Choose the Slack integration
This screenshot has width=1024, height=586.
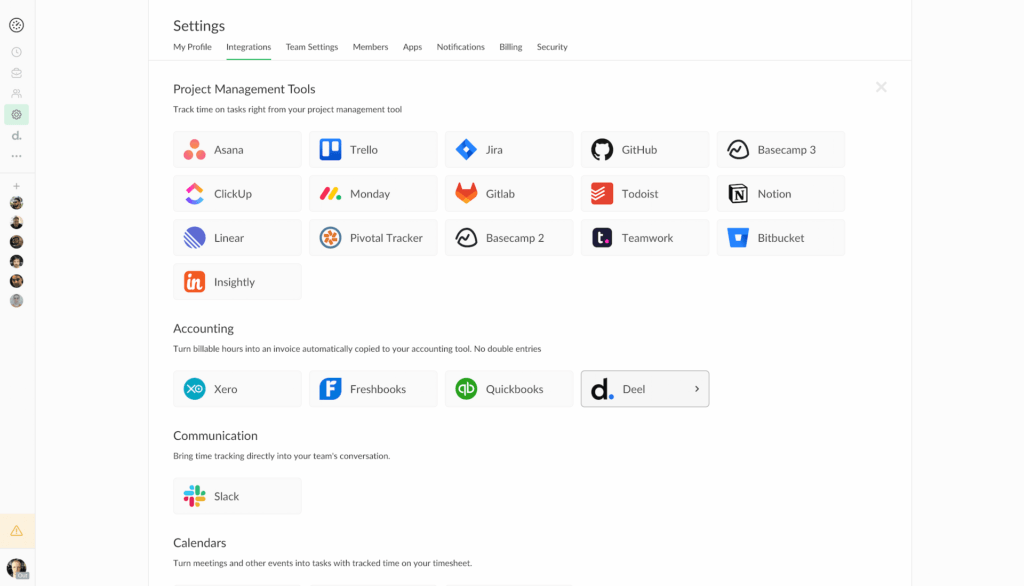(237, 496)
